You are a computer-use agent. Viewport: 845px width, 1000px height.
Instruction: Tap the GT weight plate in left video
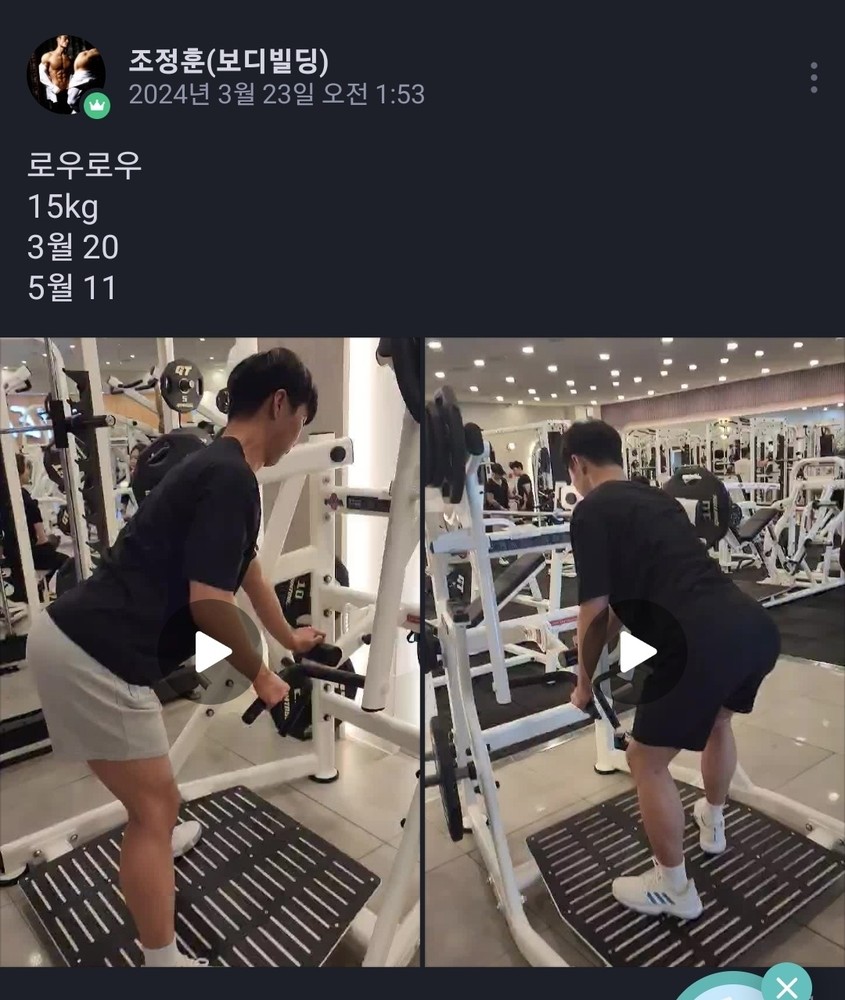182,385
